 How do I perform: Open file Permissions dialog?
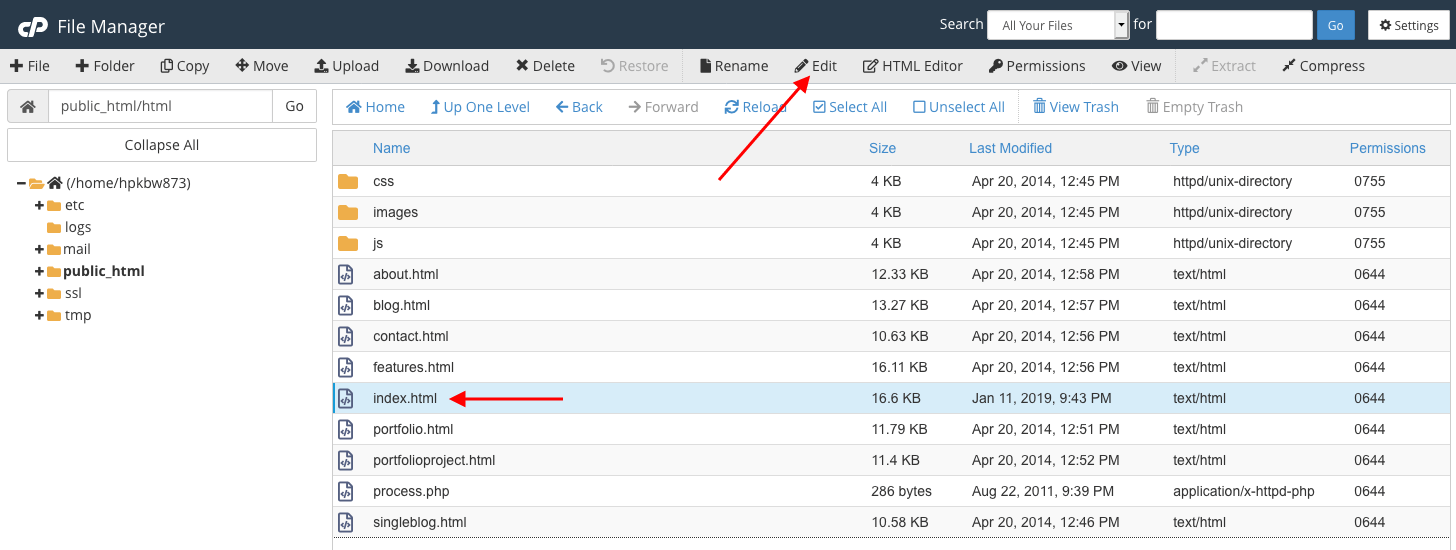pos(1037,66)
